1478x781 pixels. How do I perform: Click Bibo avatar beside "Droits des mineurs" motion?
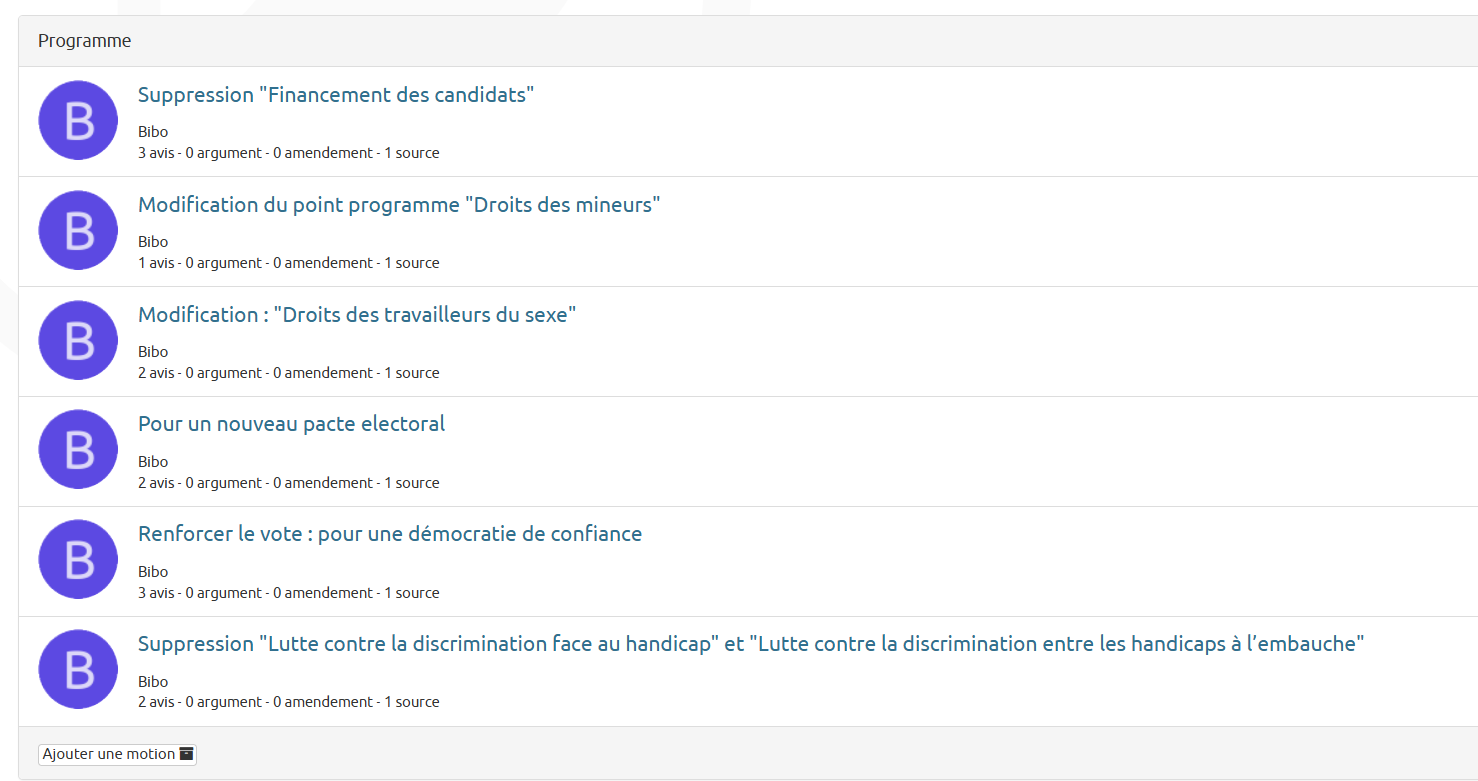pyautogui.click(x=78, y=230)
